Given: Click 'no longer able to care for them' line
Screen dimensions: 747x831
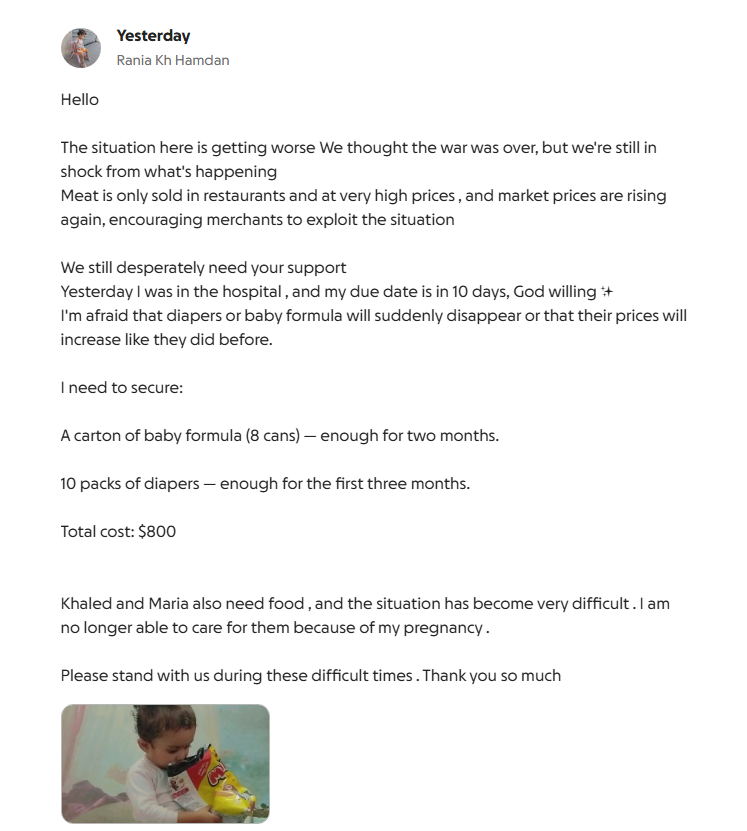Looking at the screenshot, I should point(274,628).
